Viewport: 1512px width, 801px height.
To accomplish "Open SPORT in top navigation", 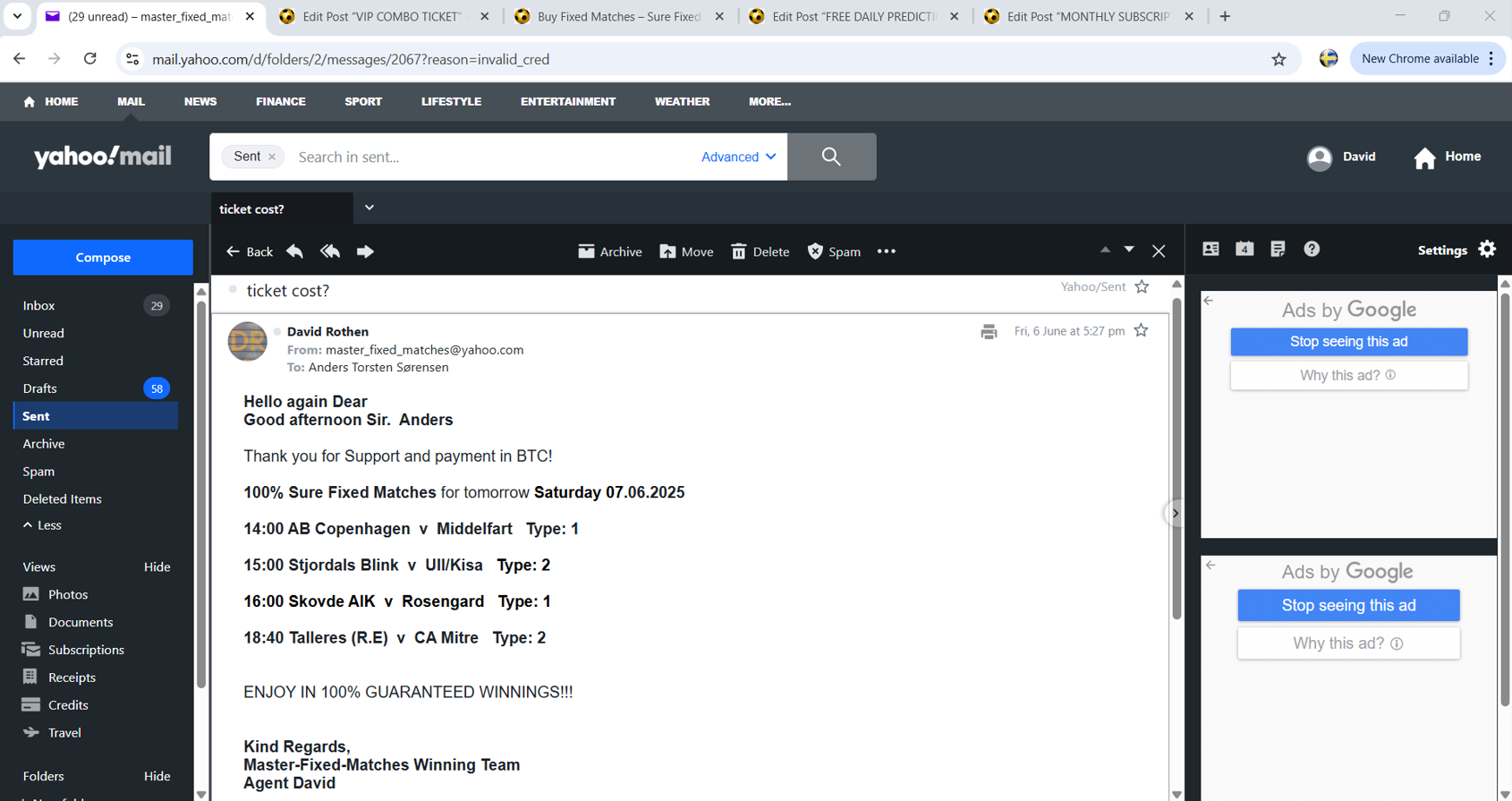I will coord(363,102).
